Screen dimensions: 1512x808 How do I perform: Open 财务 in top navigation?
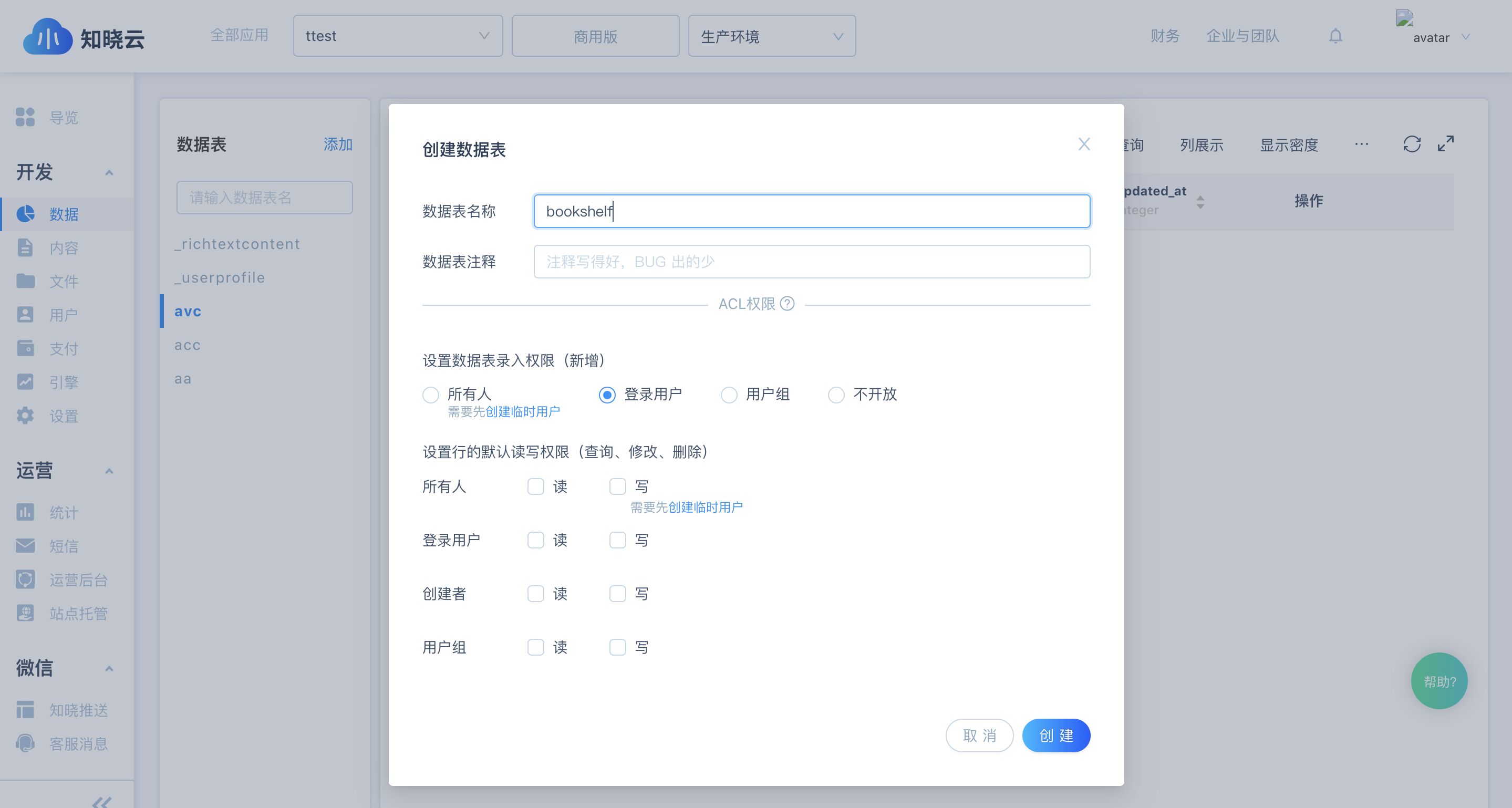(1165, 36)
